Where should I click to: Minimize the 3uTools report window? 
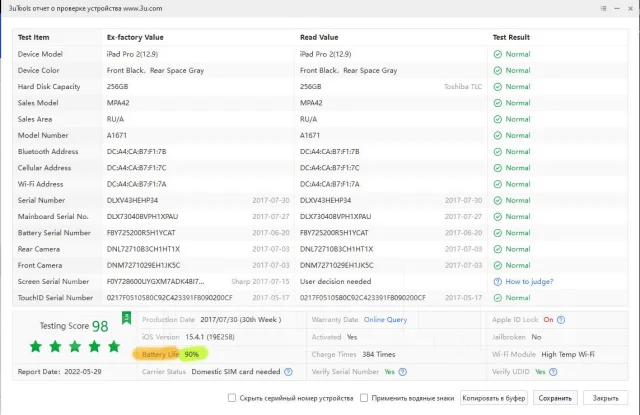click(x=617, y=8)
